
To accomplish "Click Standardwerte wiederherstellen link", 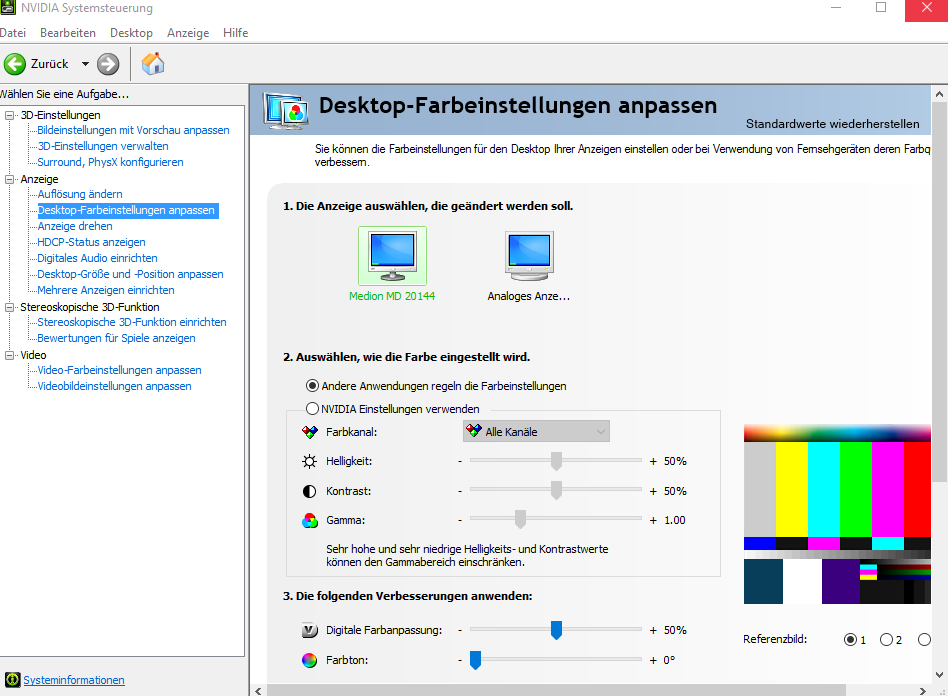I will point(833,123).
